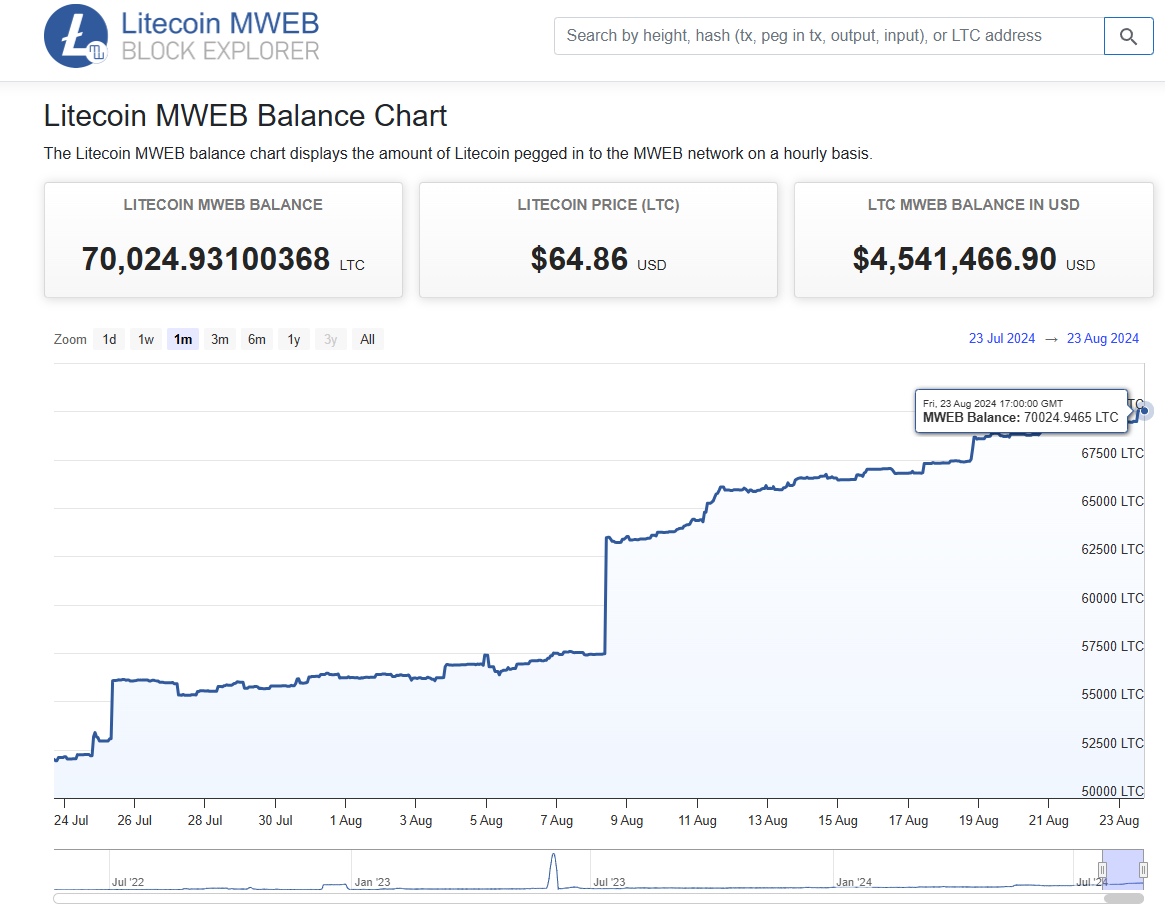Screen dimensions: 1165x909
Task: Click the 19 Aug x-axis label
Action: 979,821
